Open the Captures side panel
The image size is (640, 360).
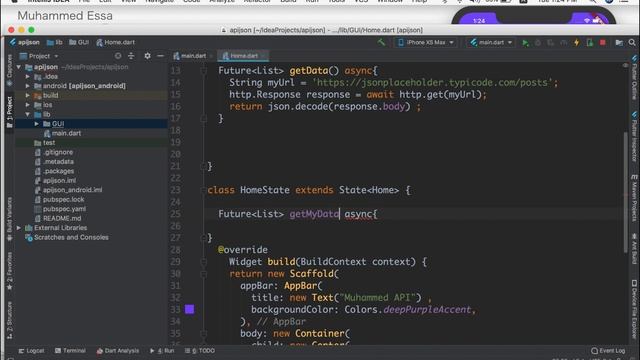(x=9, y=71)
